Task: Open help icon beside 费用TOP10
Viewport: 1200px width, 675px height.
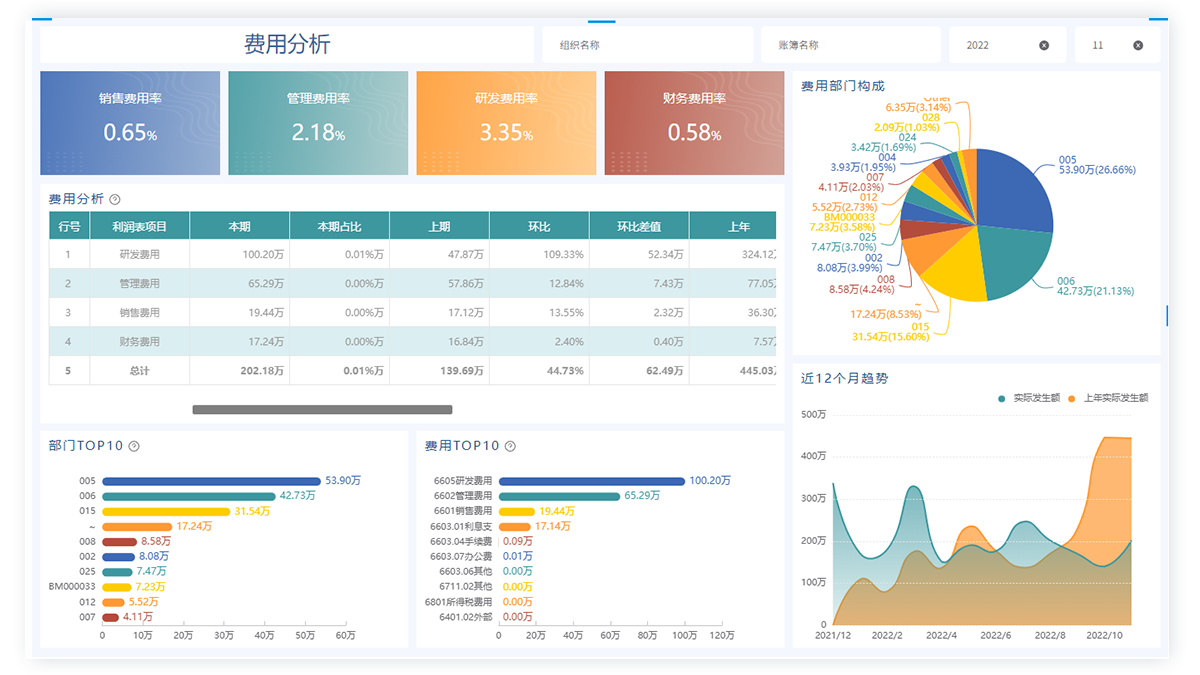Action: (x=510, y=446)
